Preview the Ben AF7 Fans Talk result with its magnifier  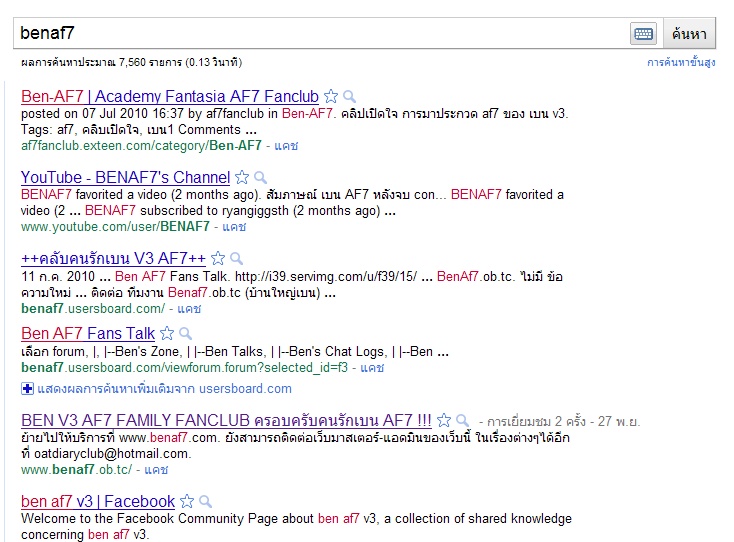tap(185, 333)
